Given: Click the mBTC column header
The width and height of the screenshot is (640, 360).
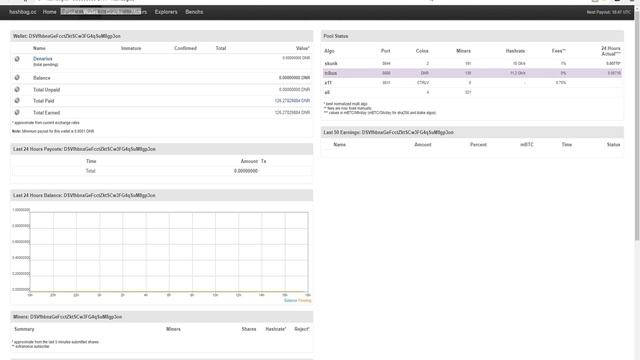Looking at the screenshot, I should click(527, 144).
